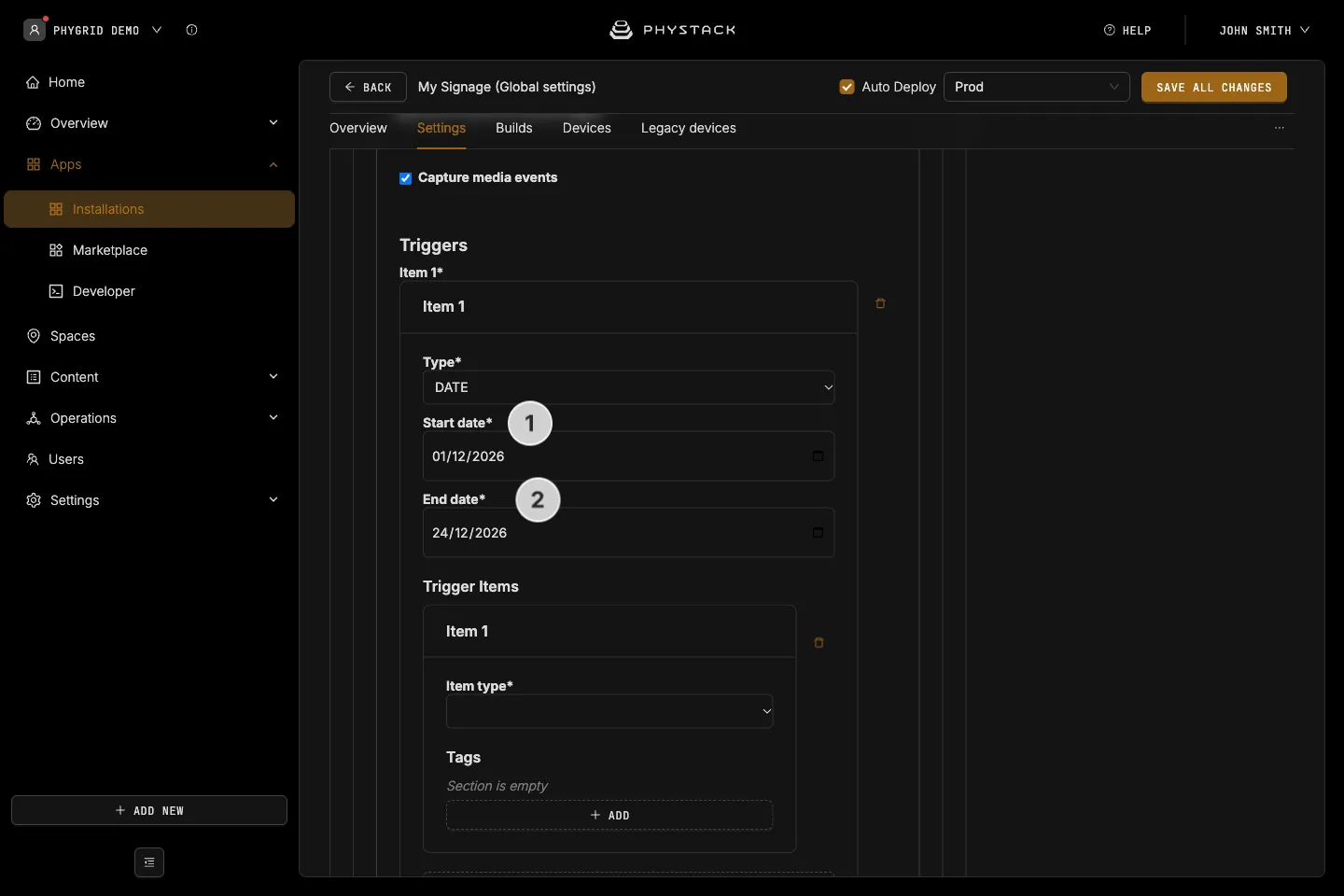This screenshot has width=1344, height=896.
Task: Select the Settings tab
Action: (441, 128)
